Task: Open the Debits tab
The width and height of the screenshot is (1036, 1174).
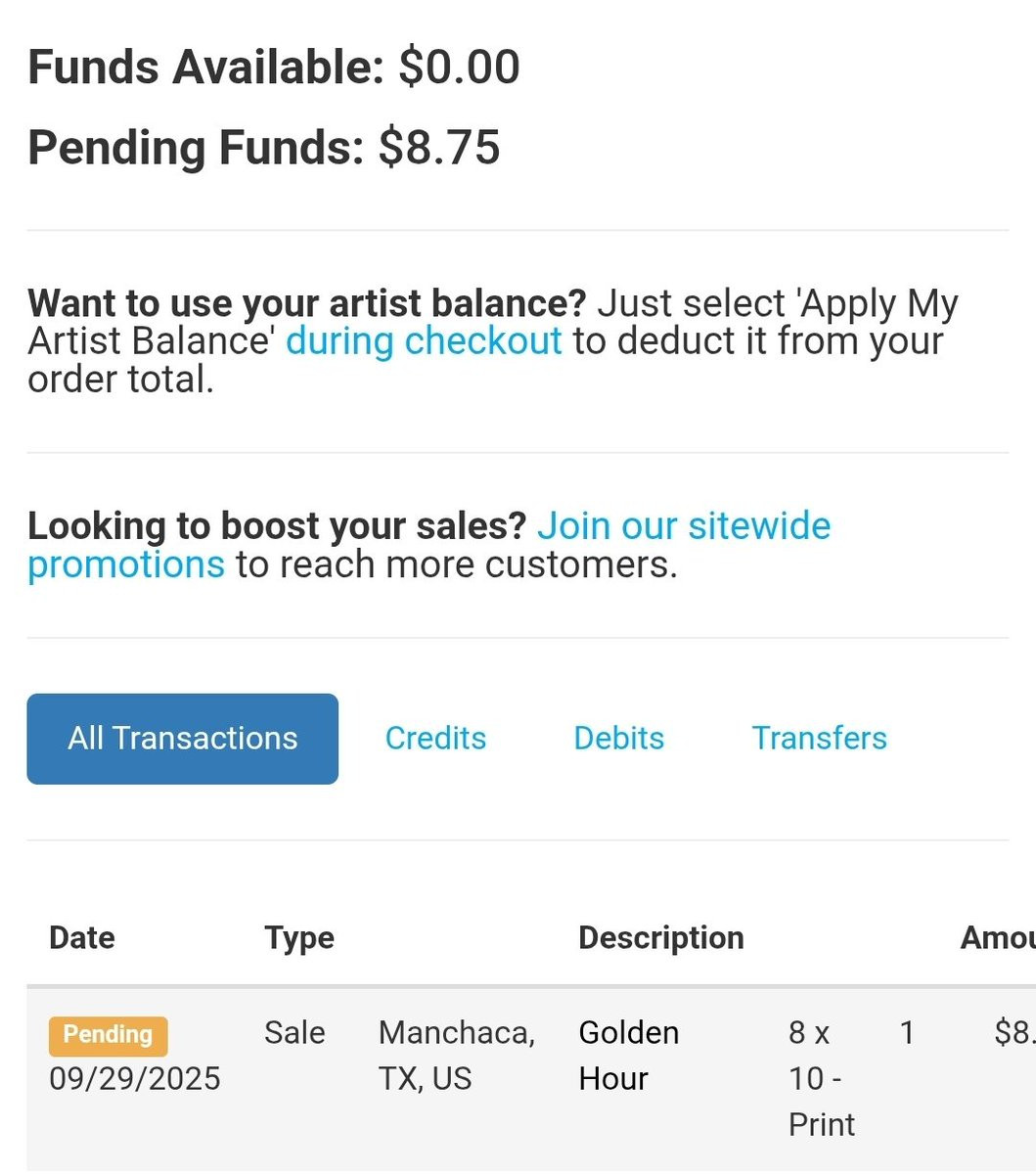Action: [618, 739]
